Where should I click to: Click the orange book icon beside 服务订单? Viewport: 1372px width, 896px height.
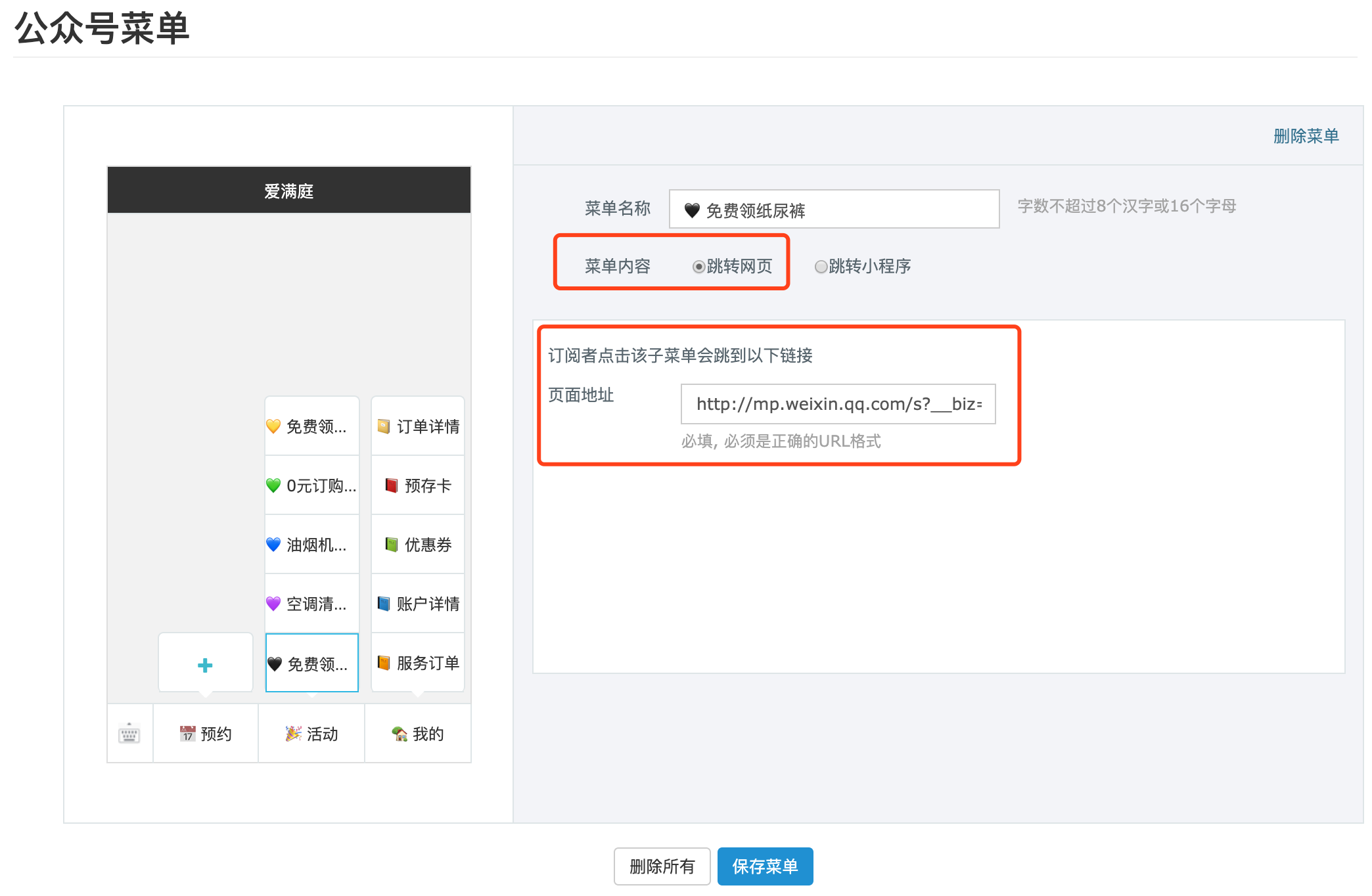coord(384,663)
